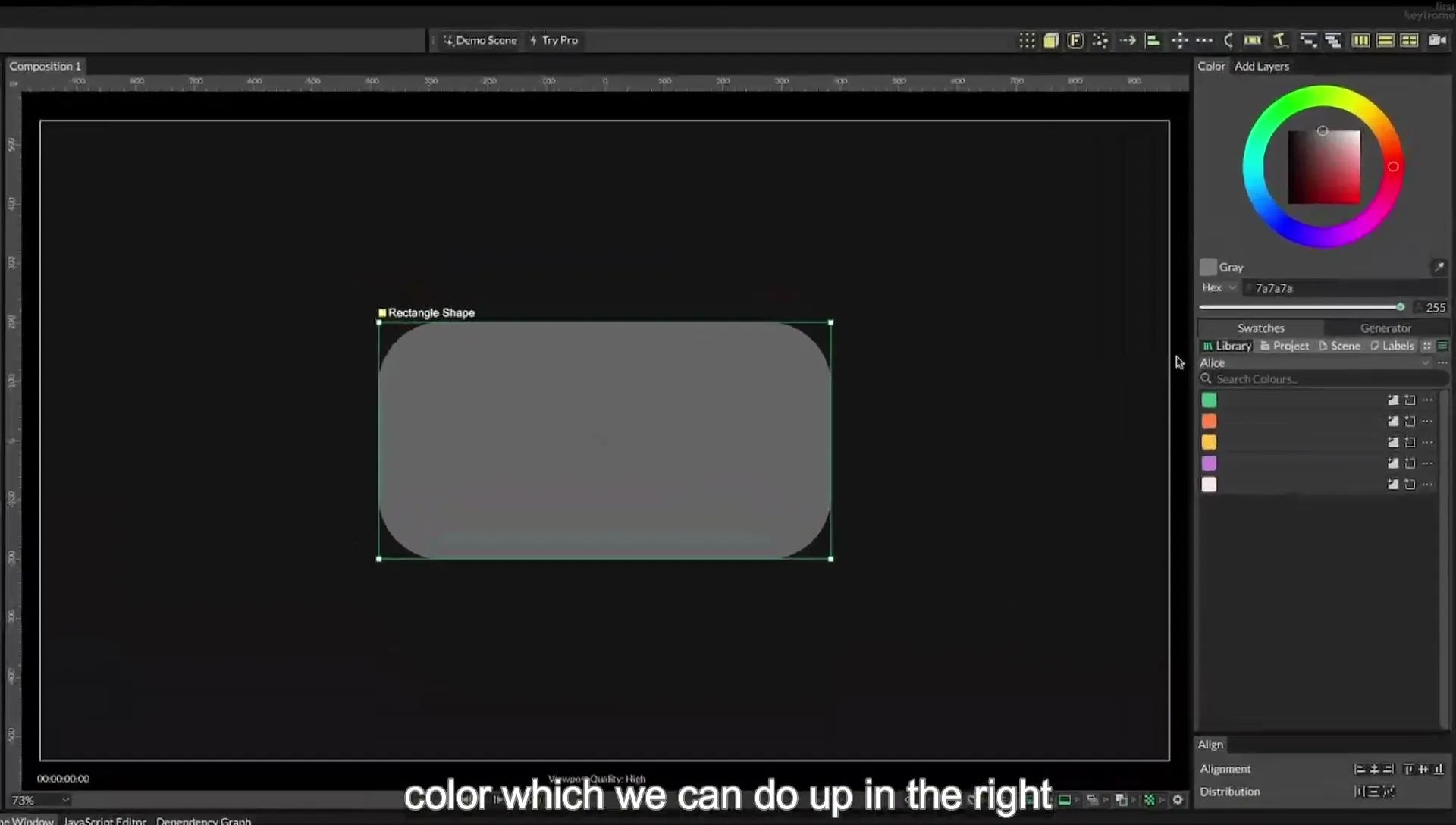The width and height of the screenshot is (1456, 825).
Task: Click the camera icon in the toolbar
Action: click(x=1437, y=40)
